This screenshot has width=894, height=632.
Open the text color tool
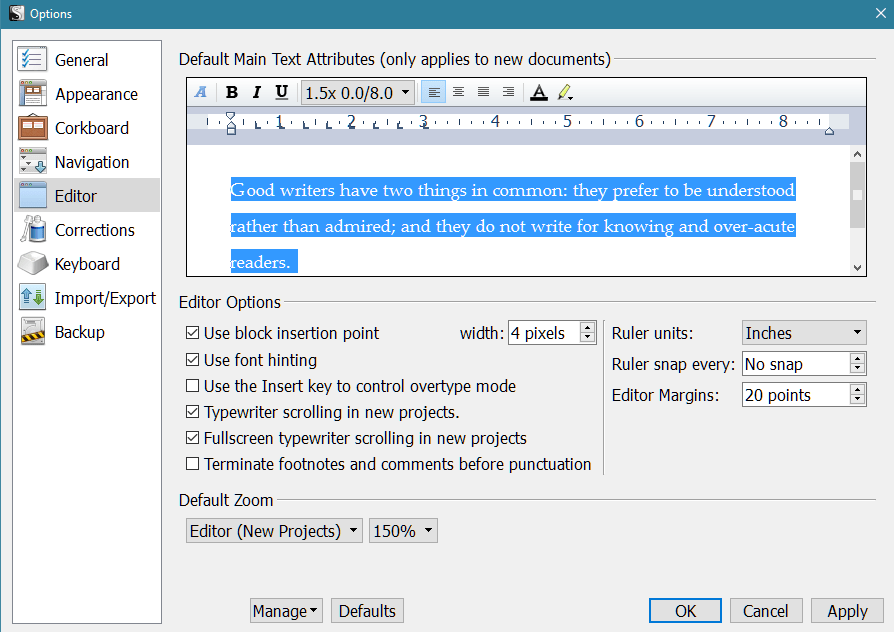tap(539, 92)
